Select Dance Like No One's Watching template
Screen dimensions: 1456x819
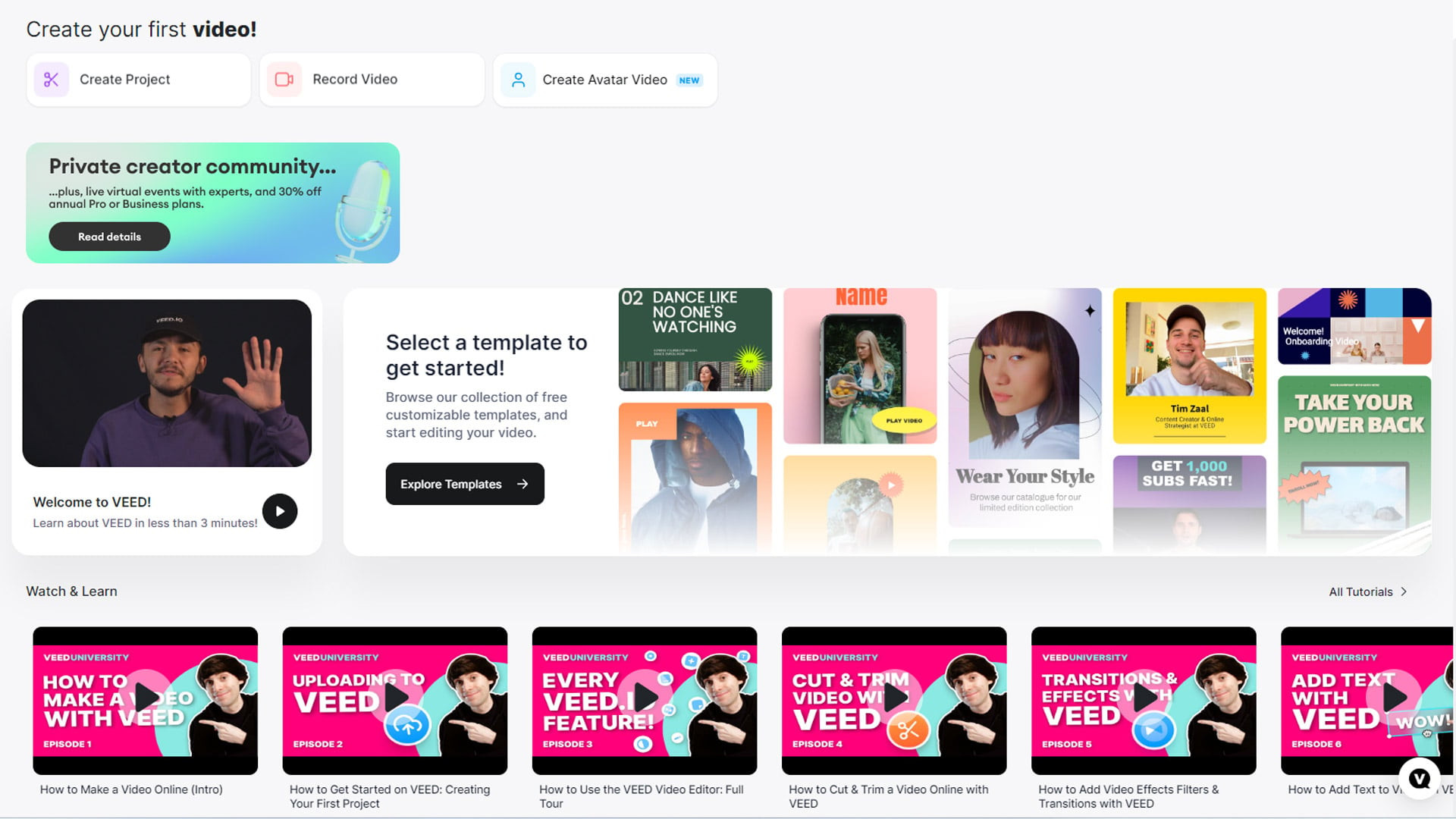pos(695,340)
